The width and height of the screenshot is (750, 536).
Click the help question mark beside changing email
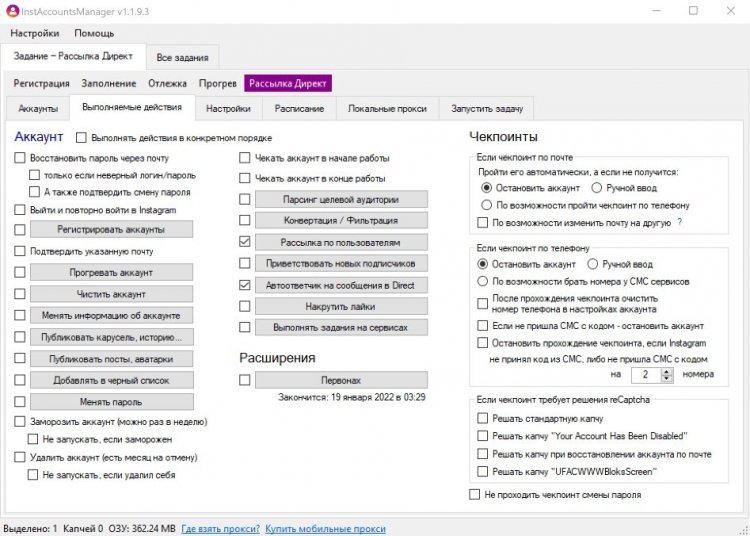(680, 222)
